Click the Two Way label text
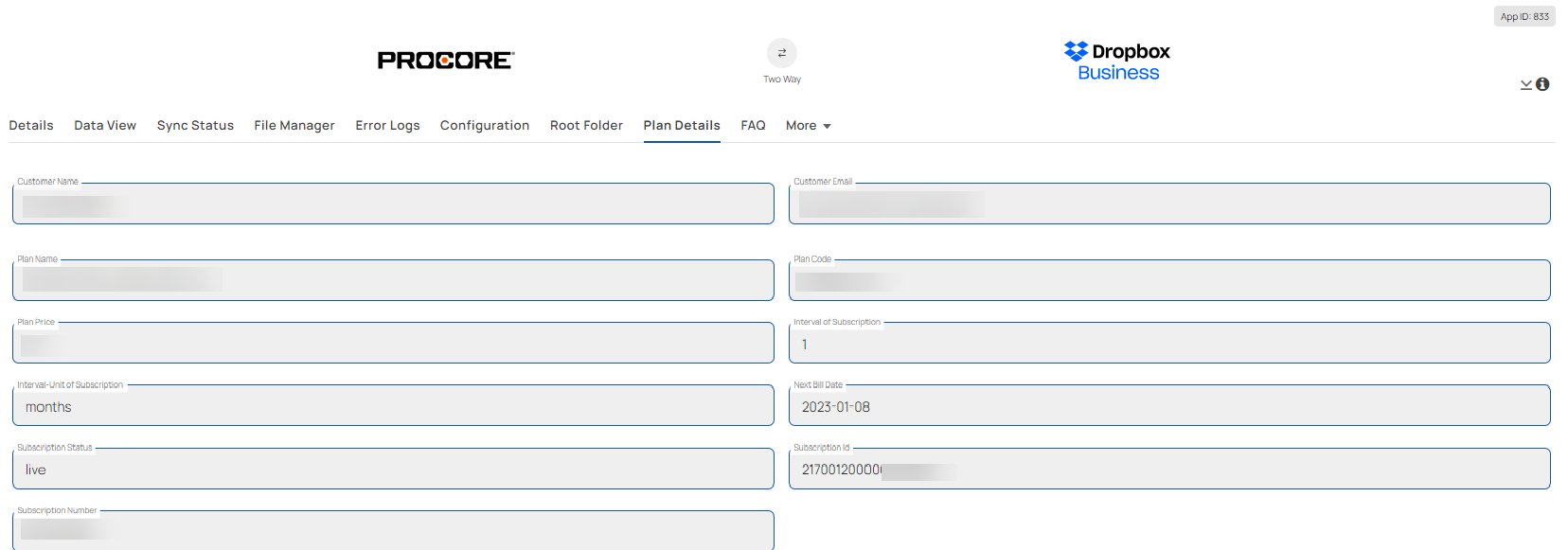1568x550 pixels. click(782, 80)
